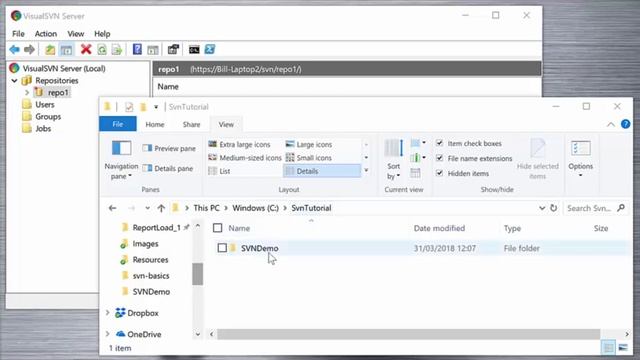Choose Small icons layout
This screenshot has height=360, width=640.
309,158
